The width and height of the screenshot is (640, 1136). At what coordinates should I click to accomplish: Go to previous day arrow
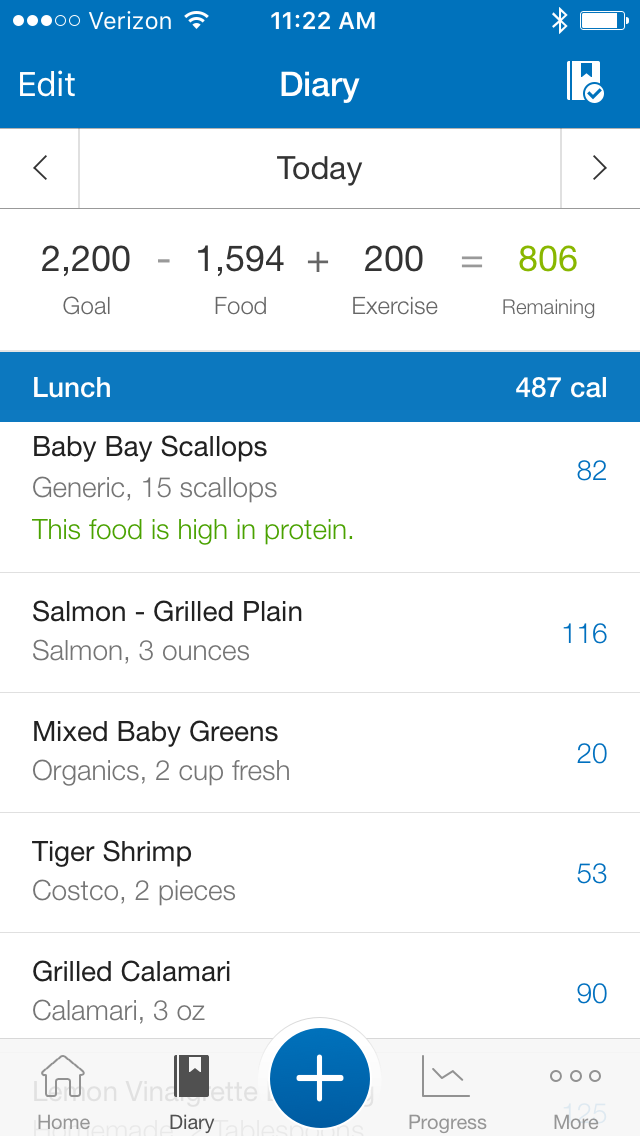tap(40, 168)
